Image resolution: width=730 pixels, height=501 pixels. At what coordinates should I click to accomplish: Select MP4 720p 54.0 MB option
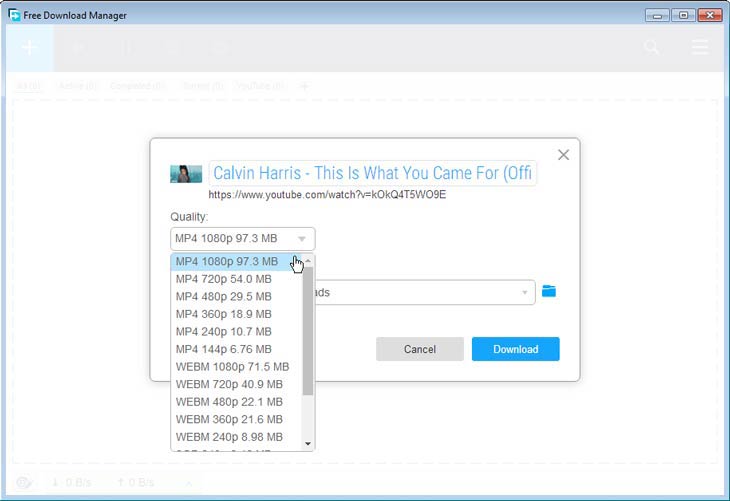coord(236,279)
